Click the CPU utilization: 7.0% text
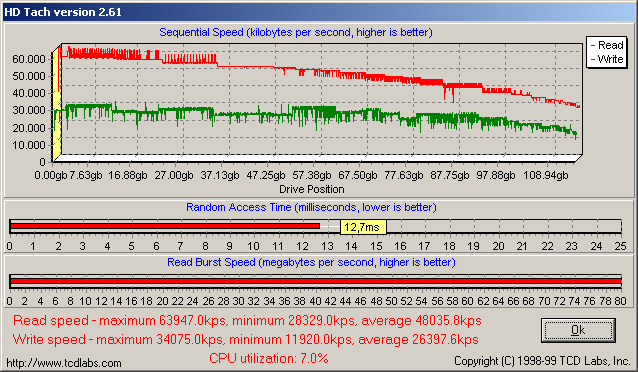Screen dimensions: 638x372 coord(269,358)
